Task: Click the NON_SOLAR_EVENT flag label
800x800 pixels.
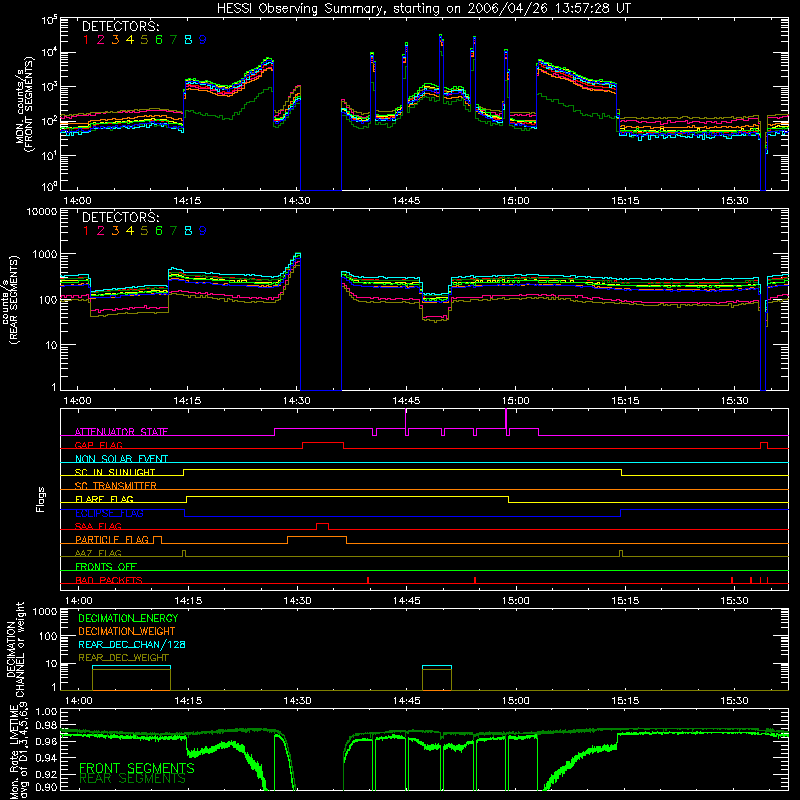Action: [x=121, y=459]
